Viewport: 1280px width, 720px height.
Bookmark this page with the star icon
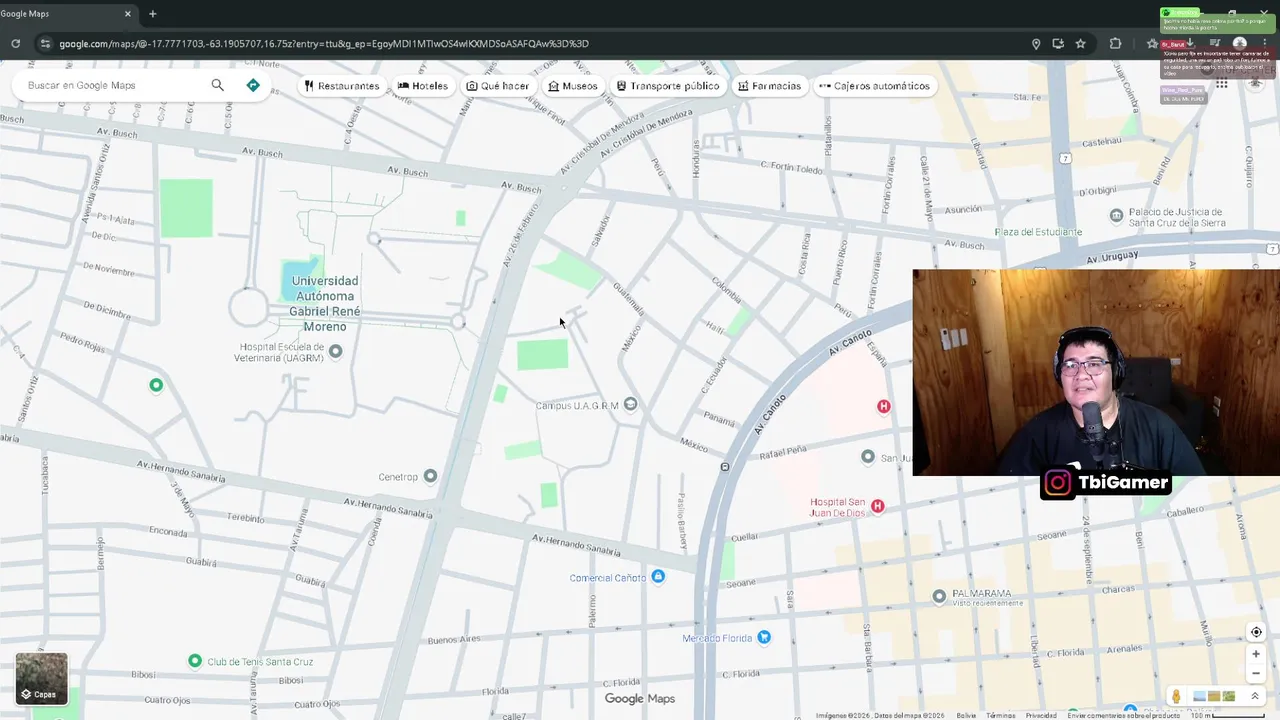pyautogui.click(x=1081, y=44)
